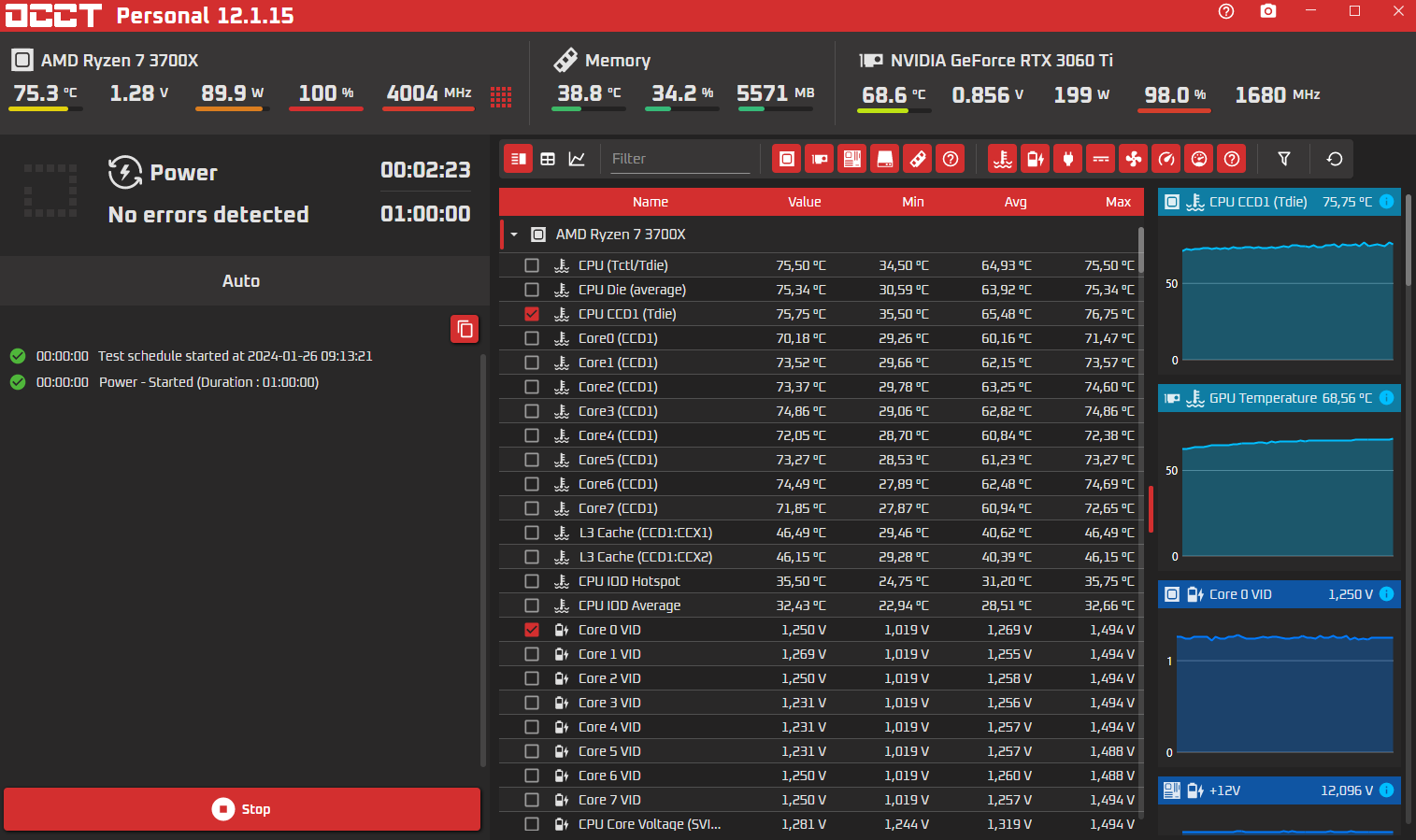This screenshot has height=840, width=1416.
Task: Uncheck the Core 0 VID checkbox
Action: pyautogui.click(x=532, y=630)
